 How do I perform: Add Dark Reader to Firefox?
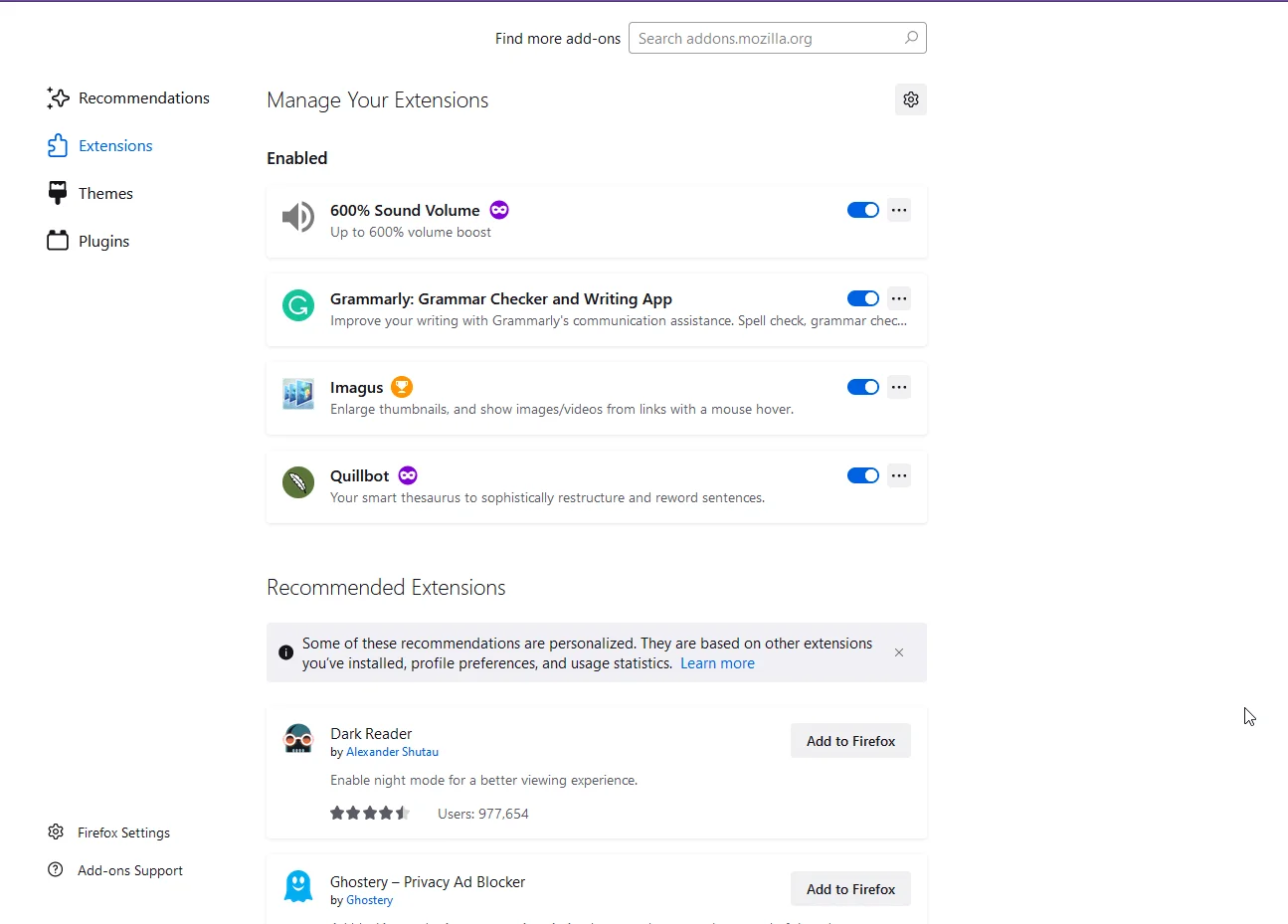point(850,741)
